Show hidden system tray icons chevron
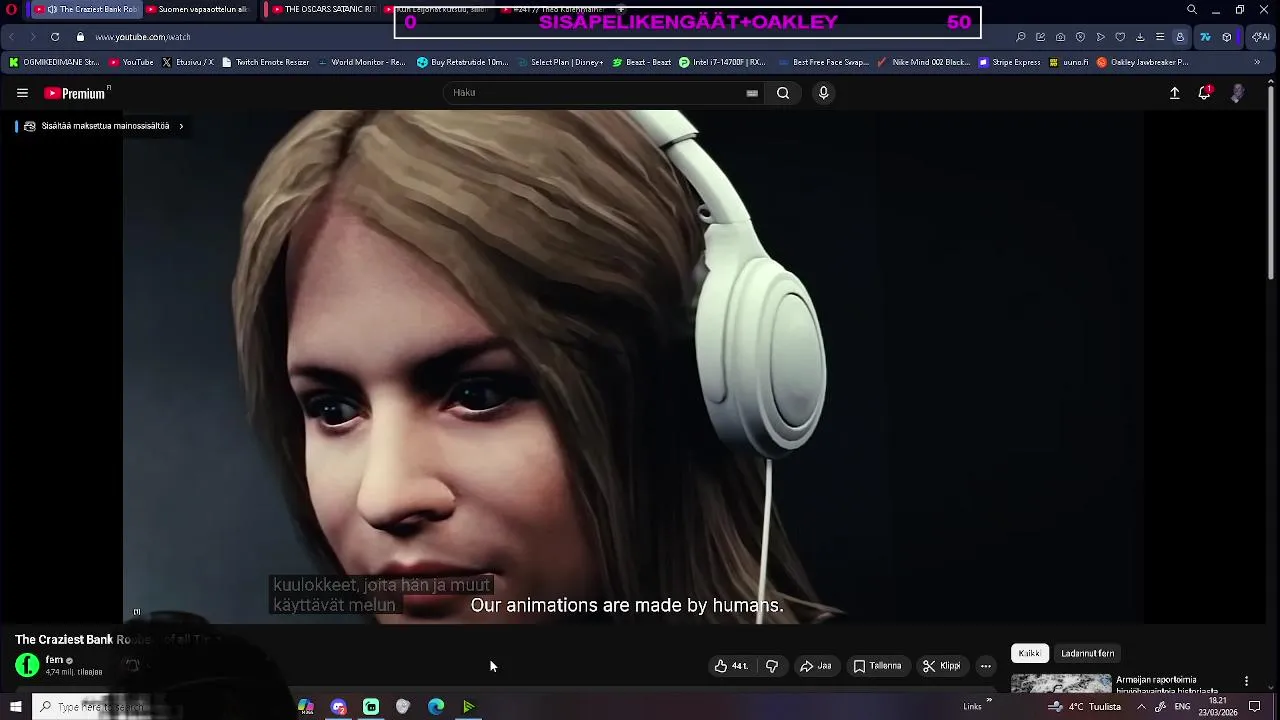The width and height of the screenshot is (1280, 720). [x=1141, y=707]
